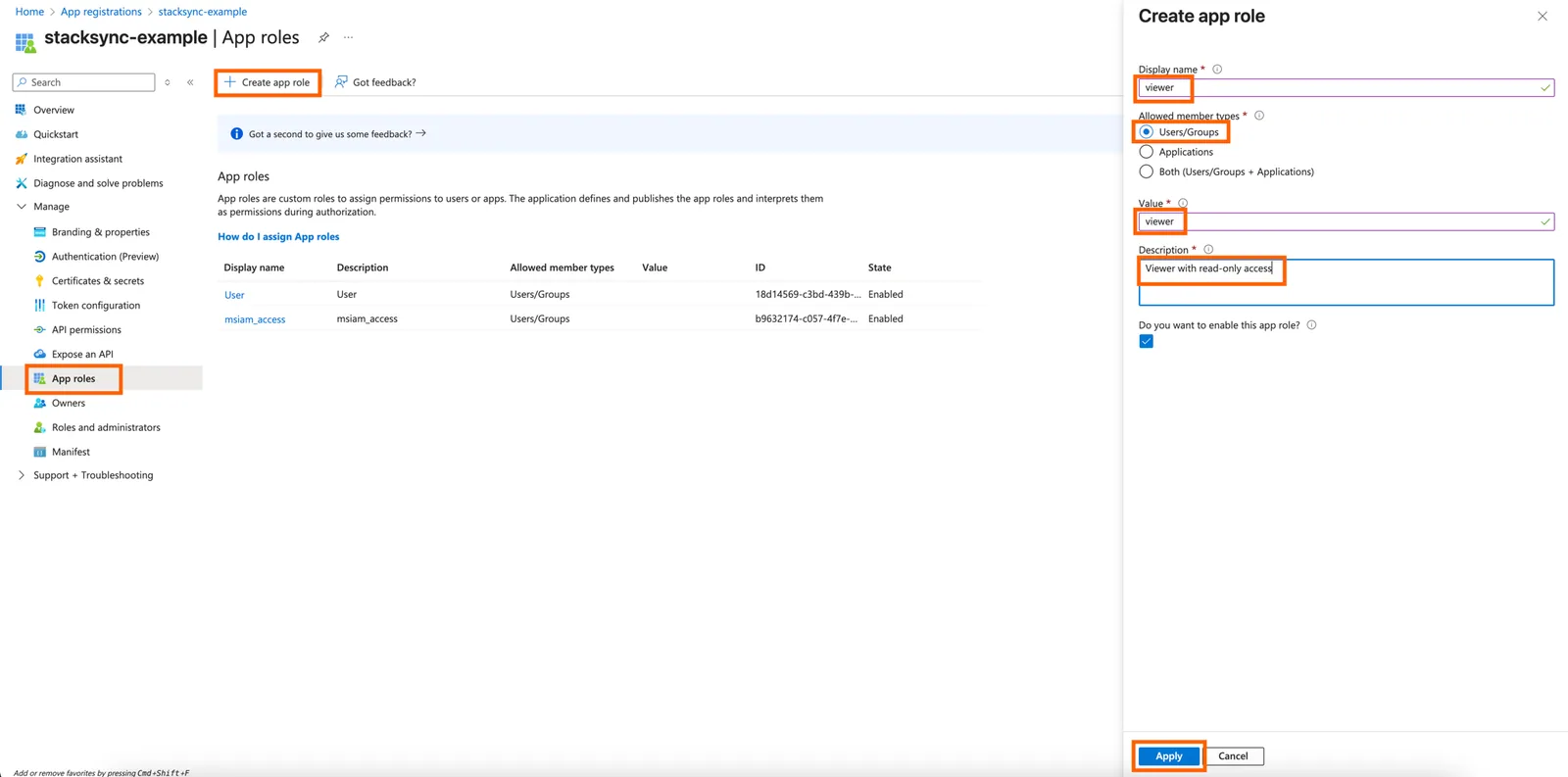Select Applications member type
Screen dimensions: 1568x777
click(1146, 152)
